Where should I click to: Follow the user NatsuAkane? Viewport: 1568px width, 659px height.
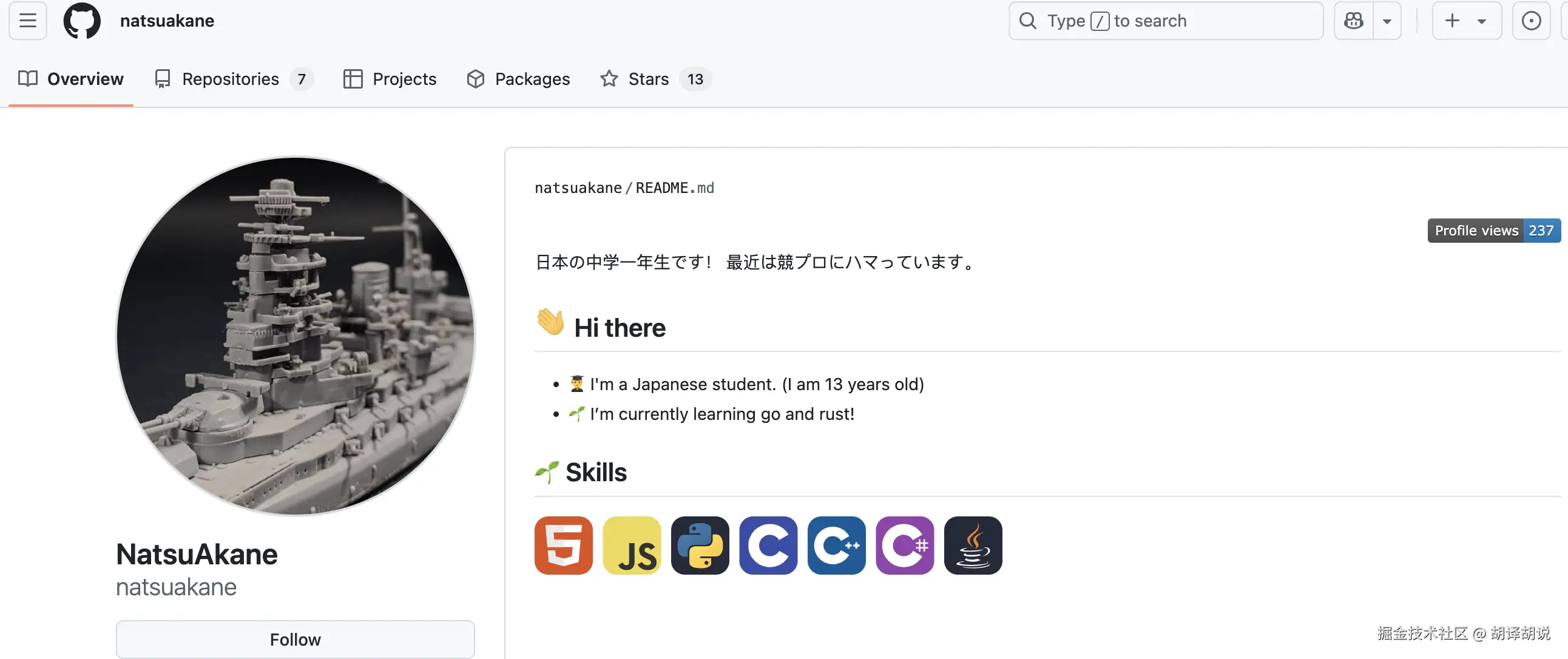296,640
